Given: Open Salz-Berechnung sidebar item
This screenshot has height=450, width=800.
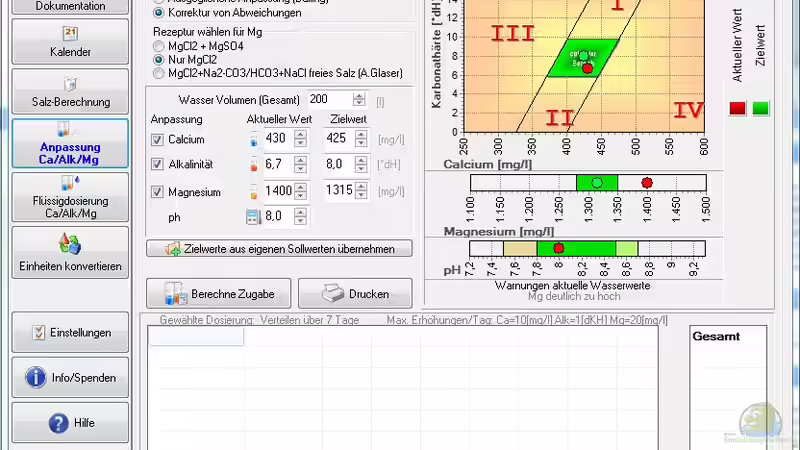Looking at the screenshot, I should [70, 92].
